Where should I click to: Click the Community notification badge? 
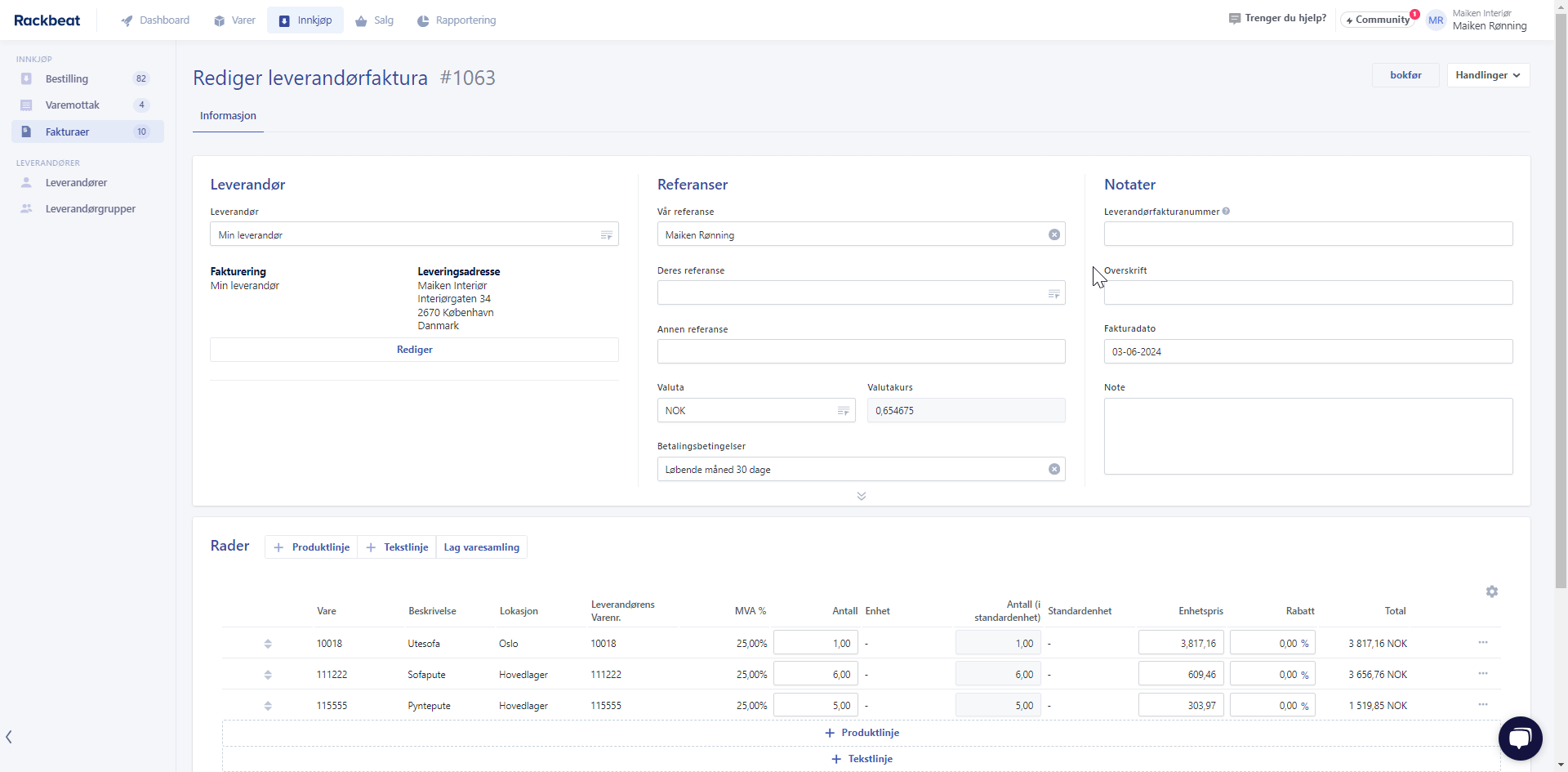(1414, 14)
